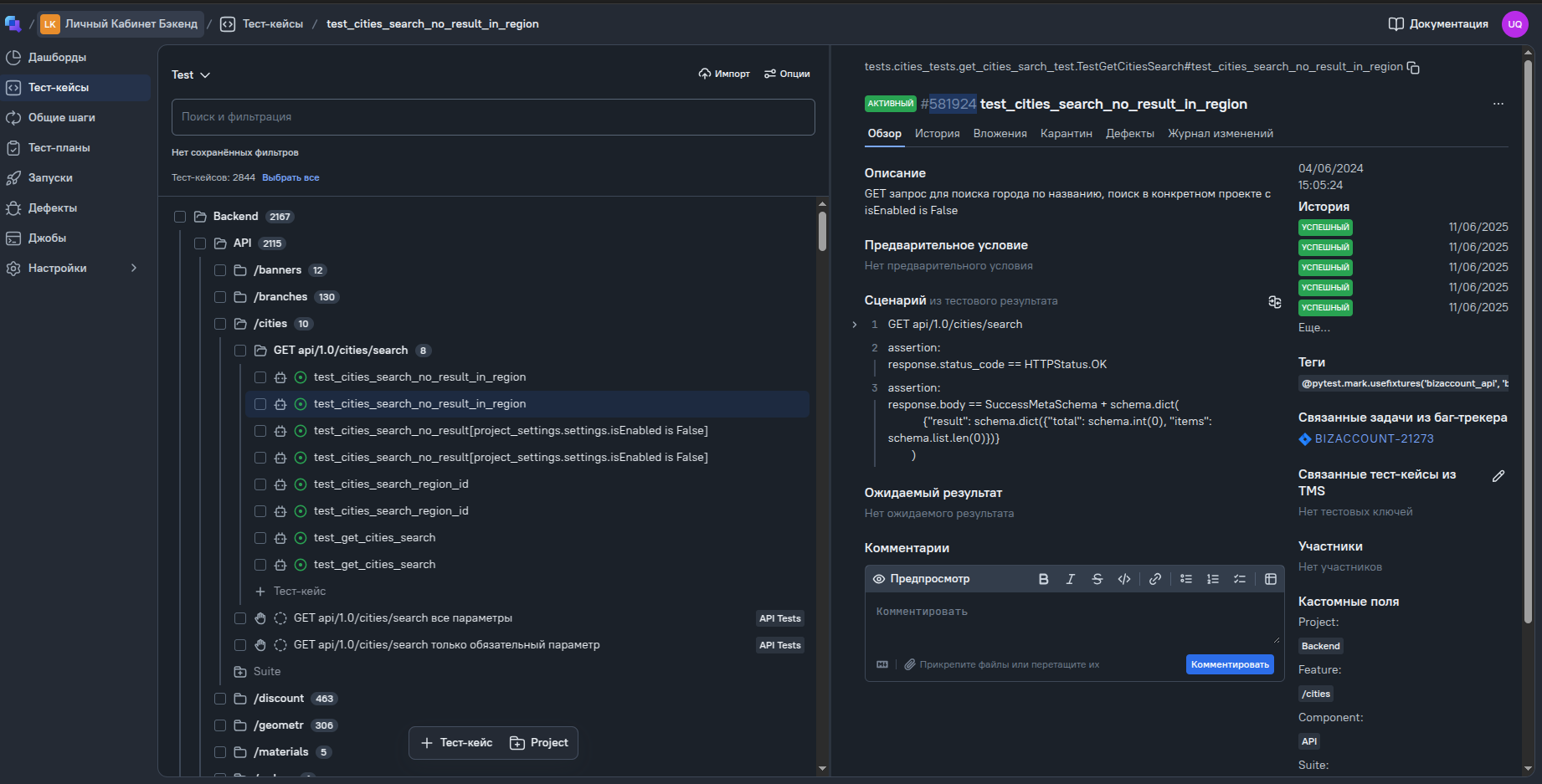Apply italic formatting in comment editor

coord(1070,579)
